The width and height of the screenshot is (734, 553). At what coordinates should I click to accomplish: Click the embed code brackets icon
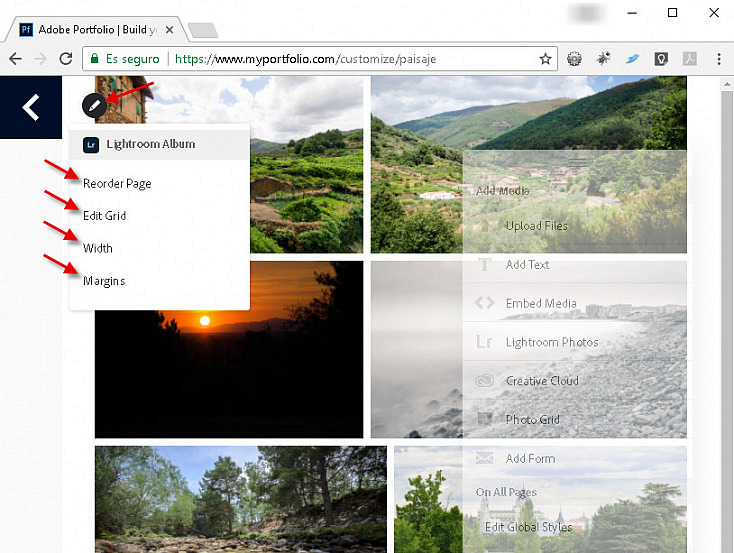(x=484, y=303)
